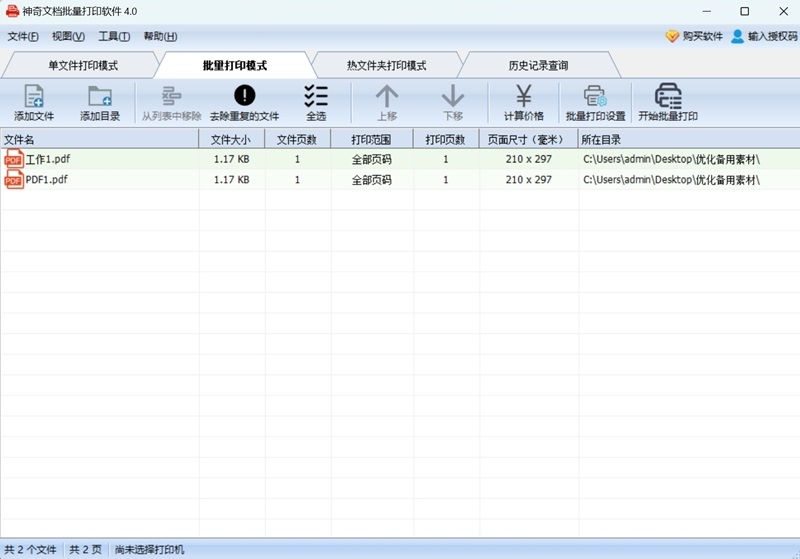Click the 所在目录 column header
The width and height of the screenshot is (800, 559).
tap(689, 139)
